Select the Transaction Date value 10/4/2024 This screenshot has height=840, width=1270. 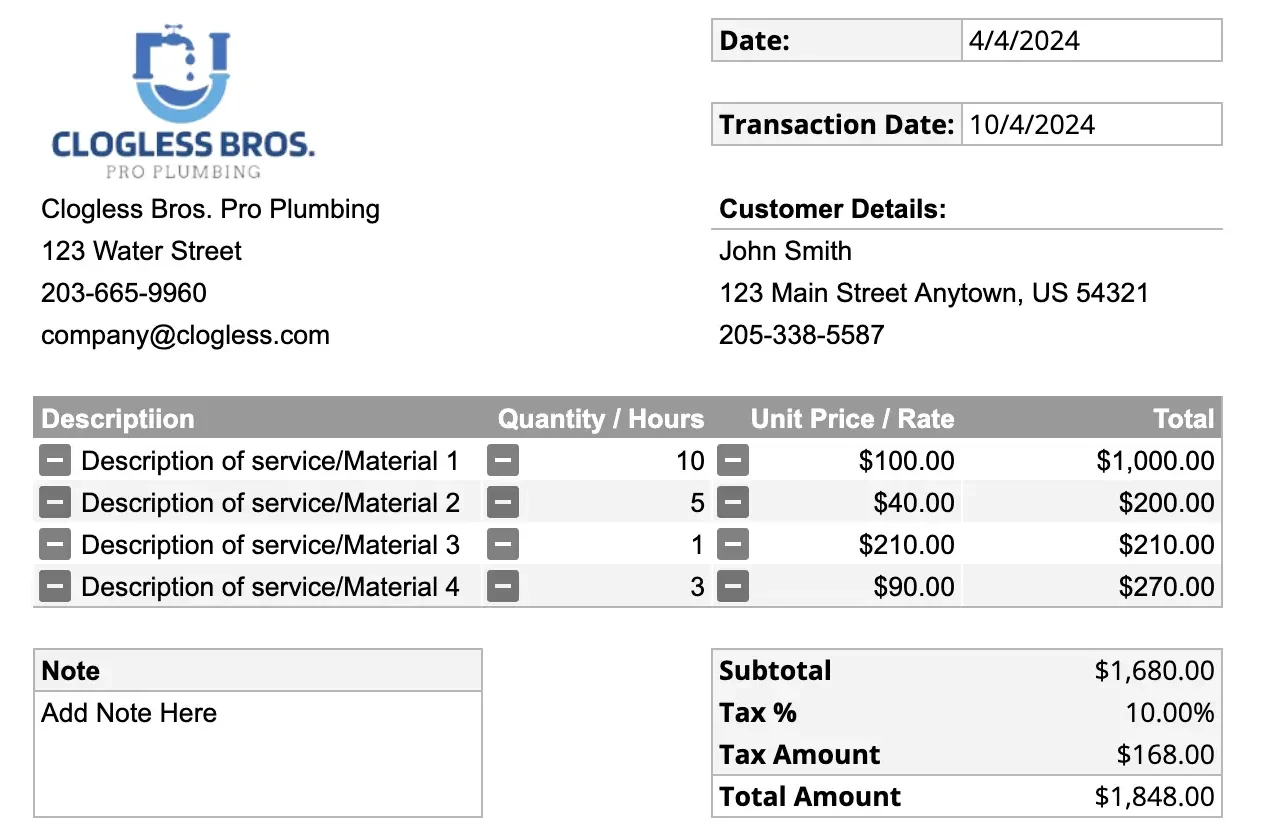tap(1092, 124)
